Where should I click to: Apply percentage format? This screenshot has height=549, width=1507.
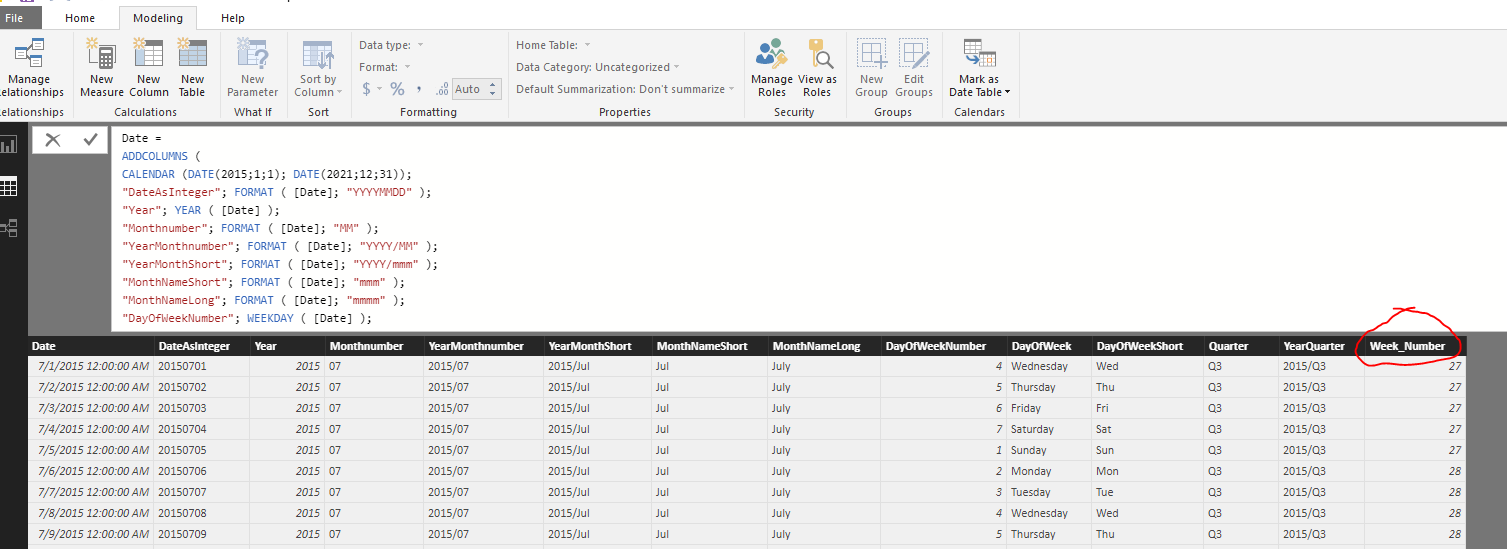[x=397, y=89]
